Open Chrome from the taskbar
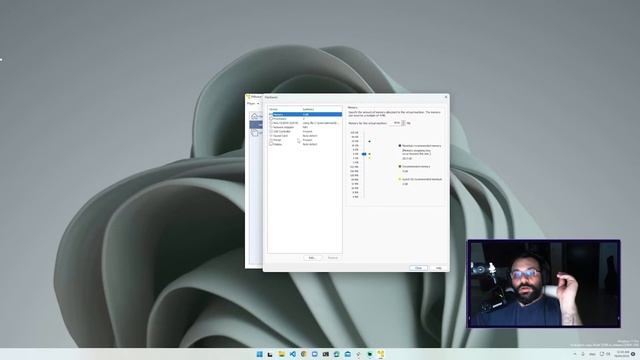 click(304, 354)
